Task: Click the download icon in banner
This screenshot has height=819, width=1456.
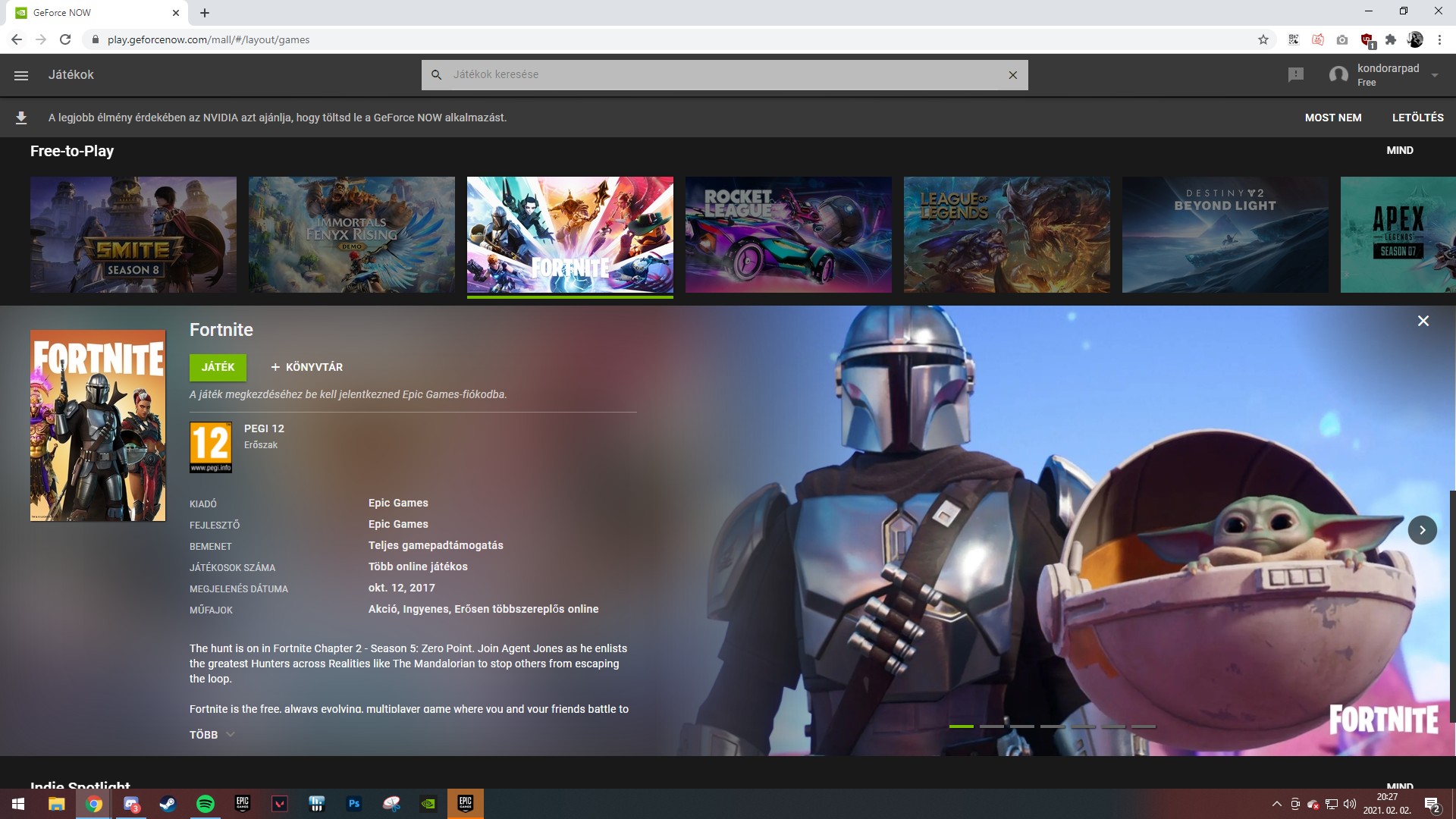Action: click(x=21, y=118)
